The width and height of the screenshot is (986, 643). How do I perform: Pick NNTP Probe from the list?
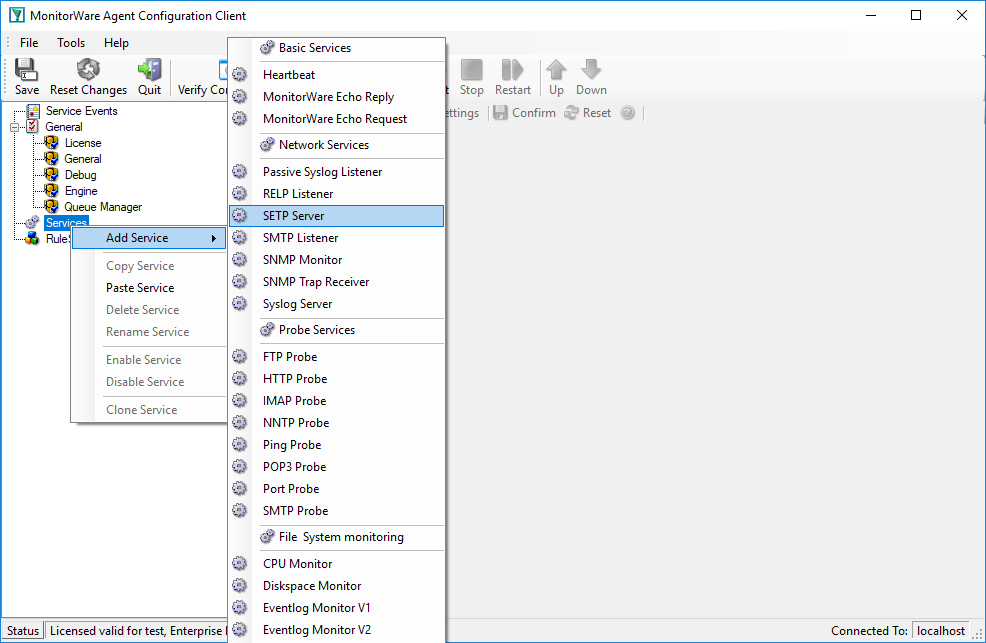(x=337, y=422)
